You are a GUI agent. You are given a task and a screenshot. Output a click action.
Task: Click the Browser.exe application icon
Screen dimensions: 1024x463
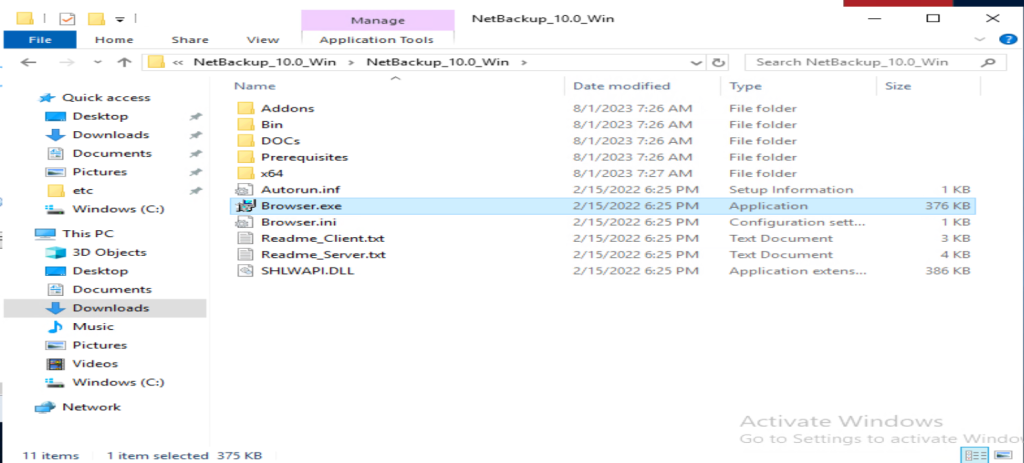tap(245, 206)
